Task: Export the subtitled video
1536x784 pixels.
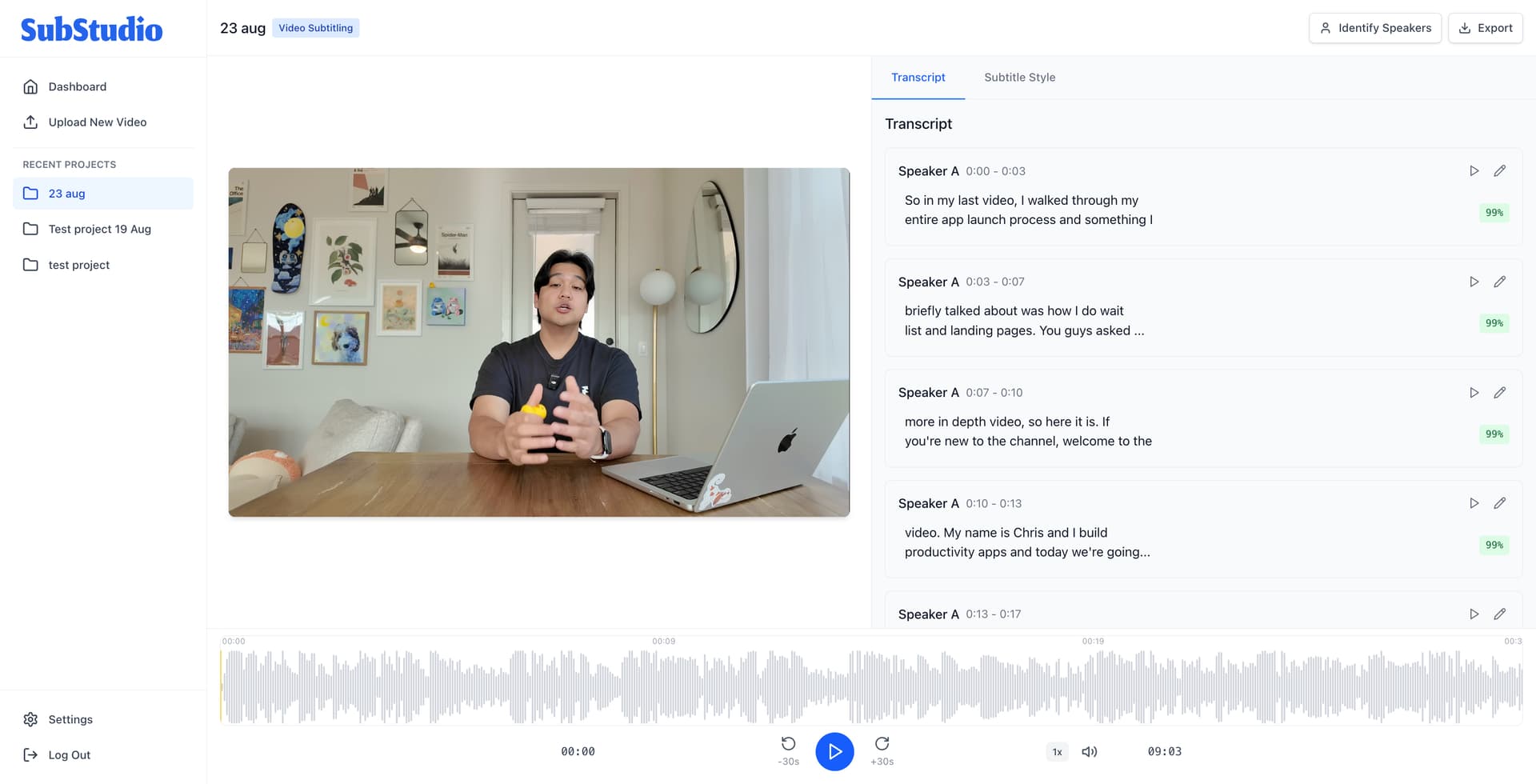Action: tap(1485, 28)
